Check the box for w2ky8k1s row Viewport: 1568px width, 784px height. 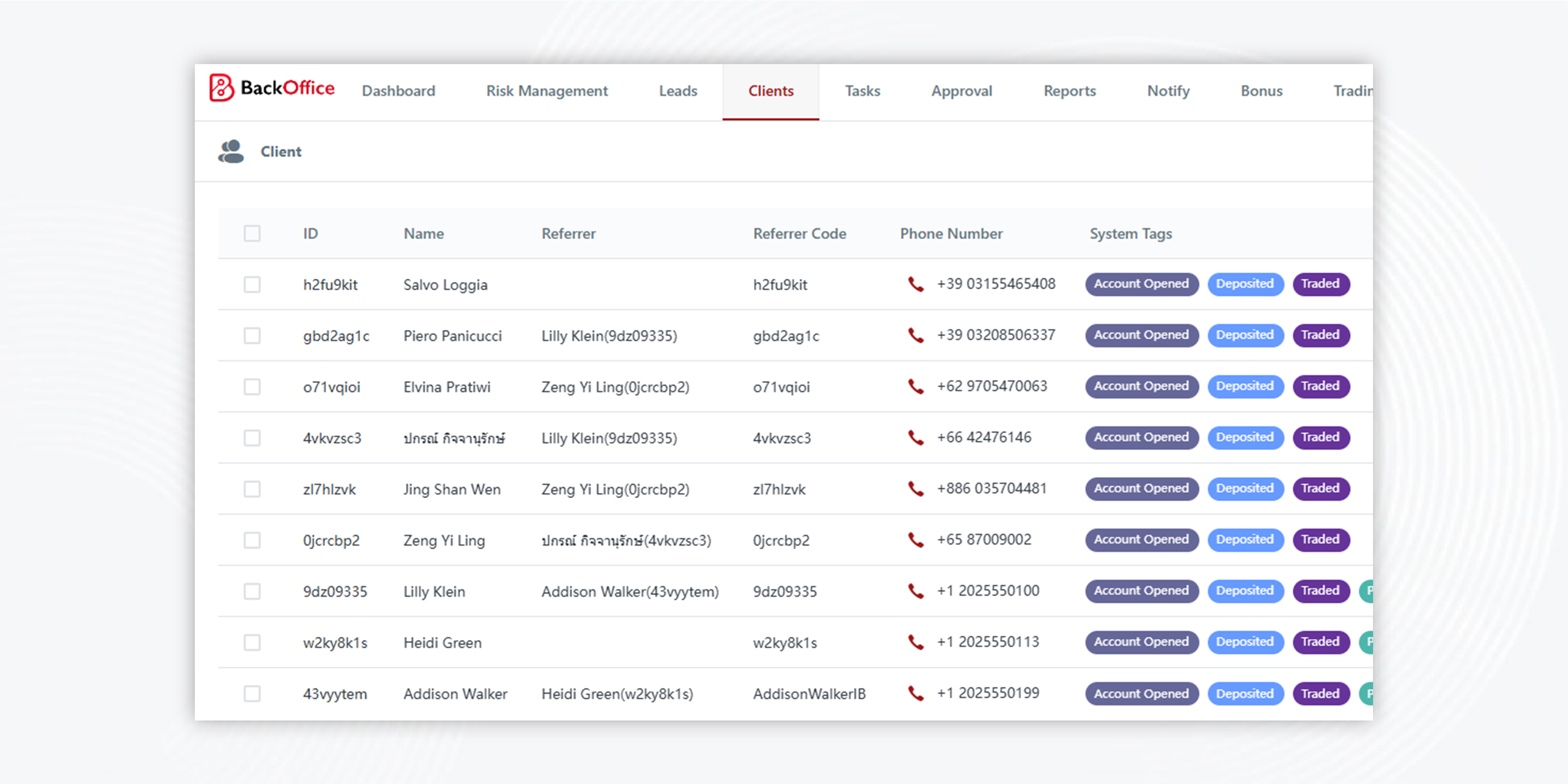(252, 643)
